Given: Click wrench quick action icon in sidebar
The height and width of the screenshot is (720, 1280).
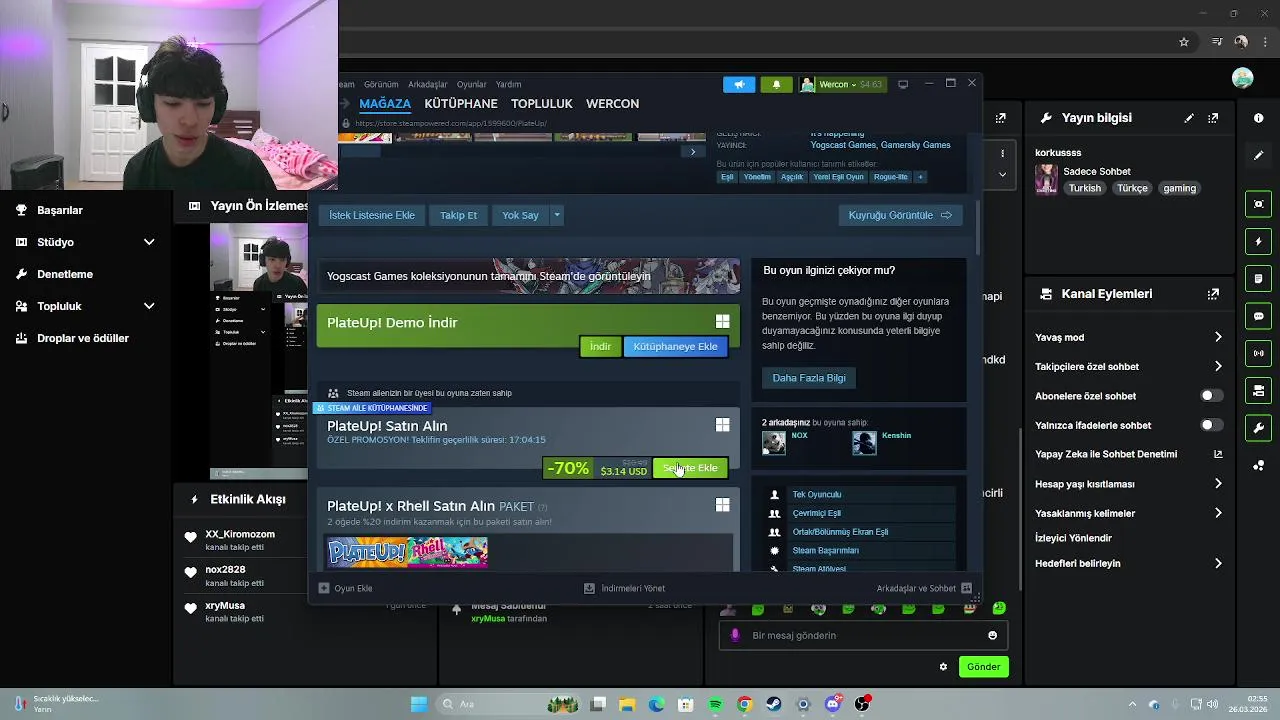Looking at the screenshot, I should click(x=1258, y=428).
